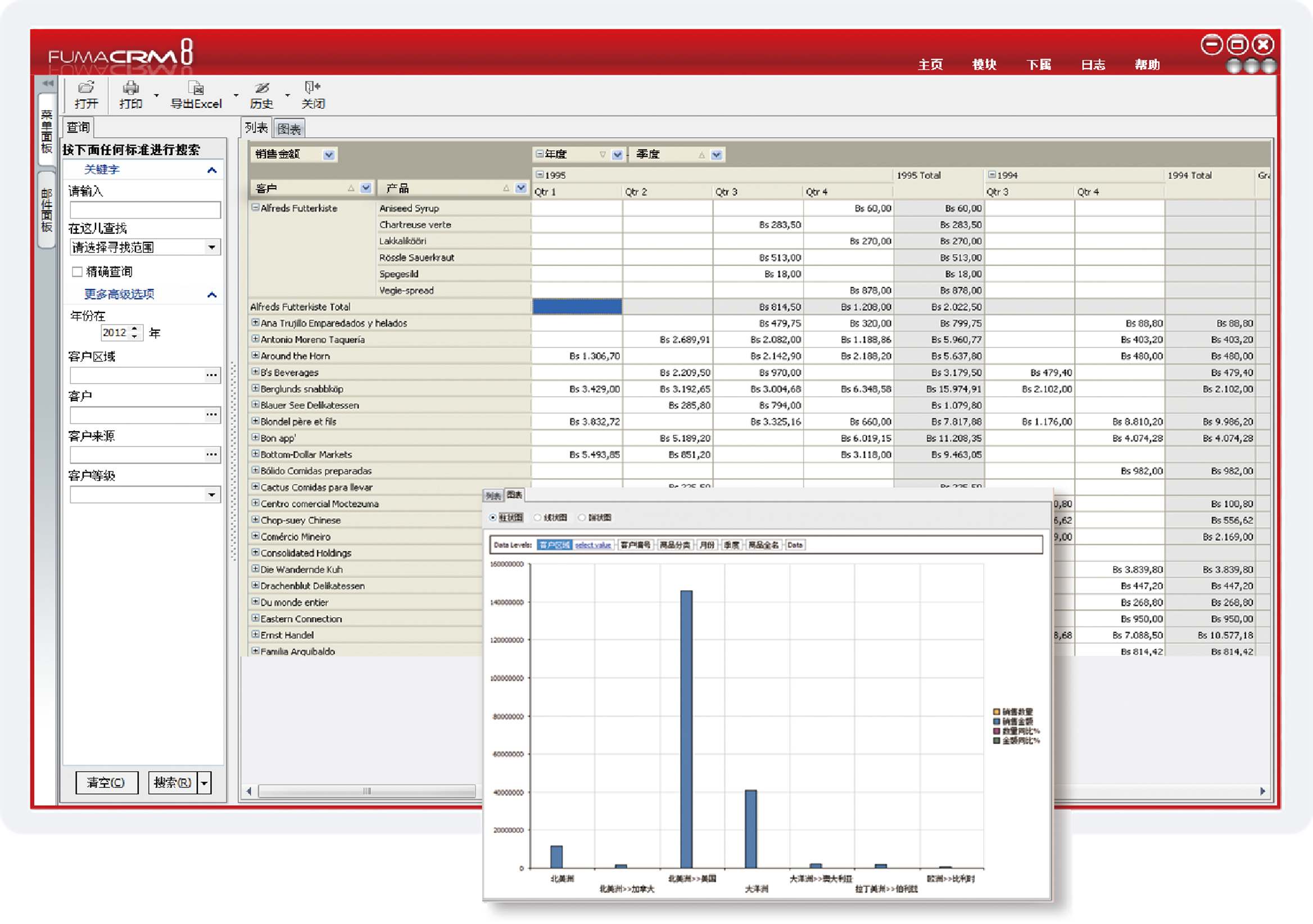Click the 产品 column filter icon

pos(520,188)
